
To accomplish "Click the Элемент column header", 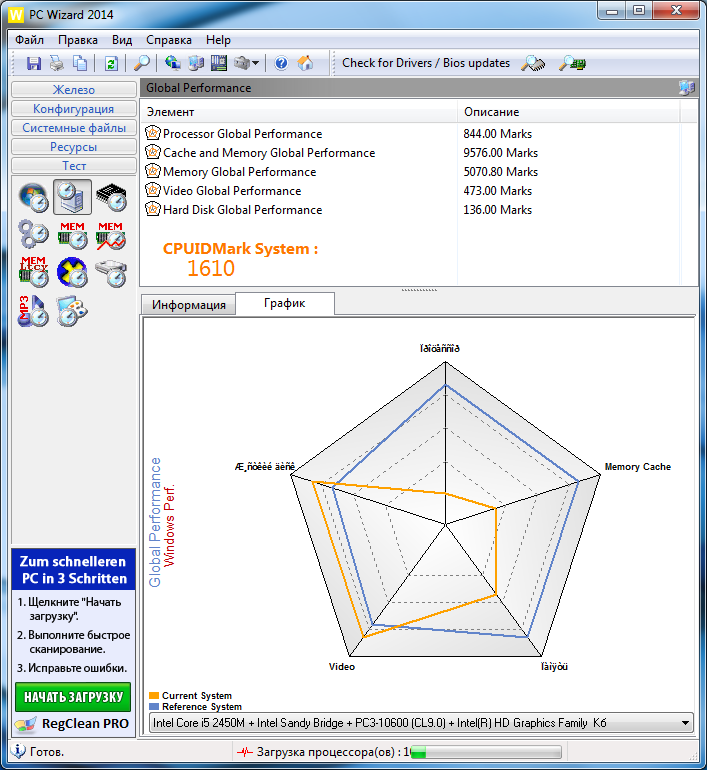I will pyautogui.click(x=299, y=112).
